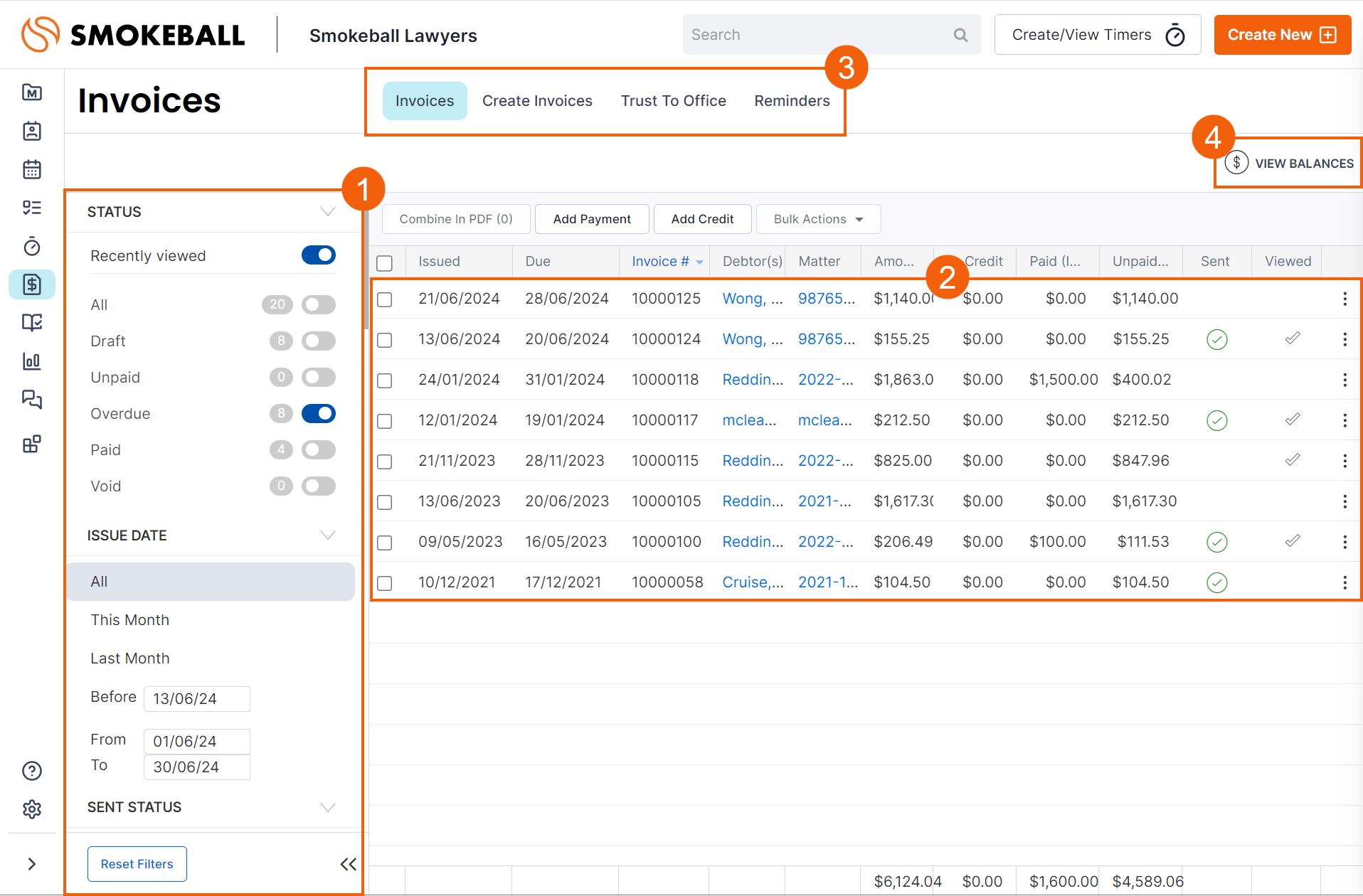Tick the checkbox for invoice 10000058
The height and width of the screenshot is (896, 1363).
click(x=385, y=583)
